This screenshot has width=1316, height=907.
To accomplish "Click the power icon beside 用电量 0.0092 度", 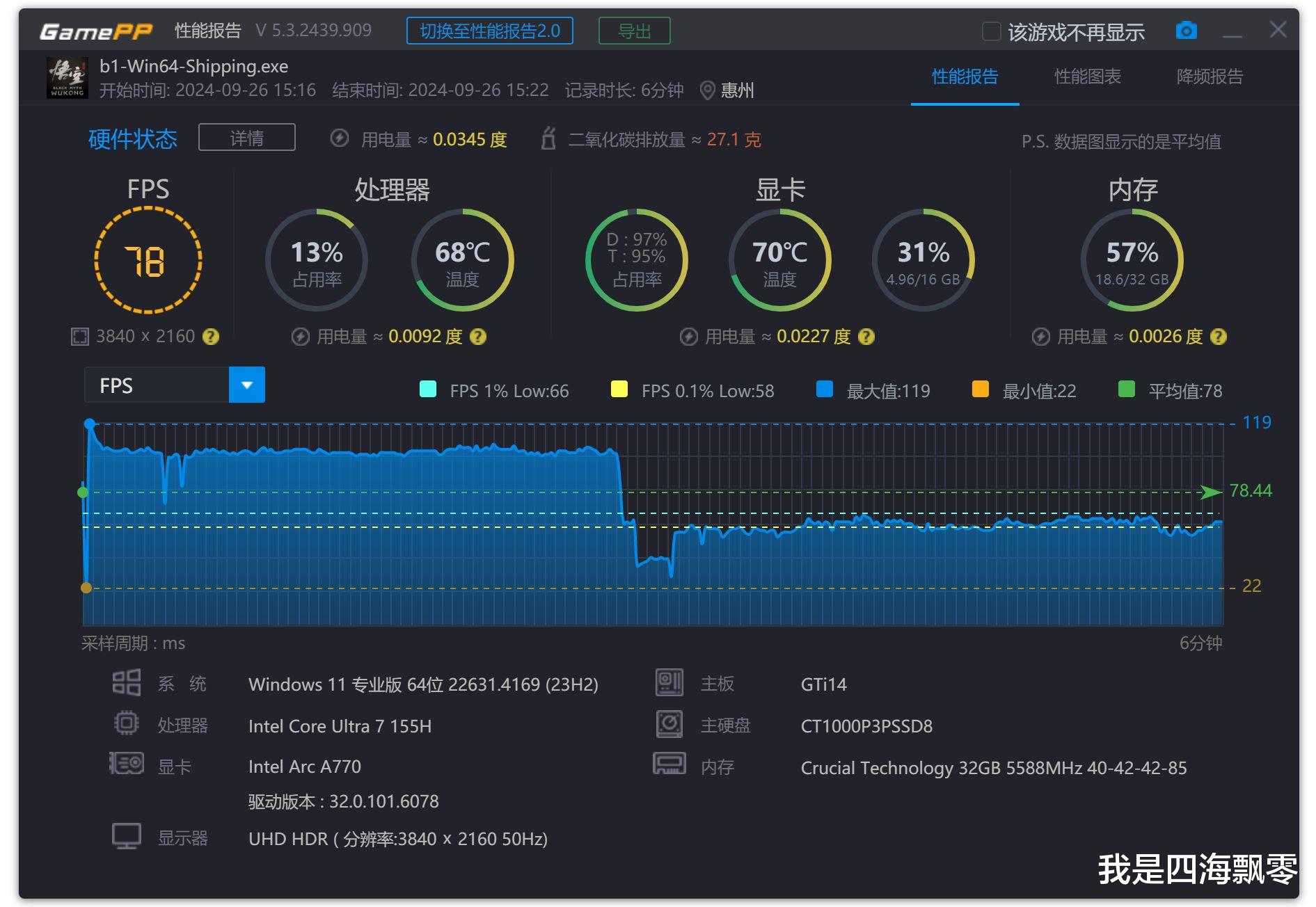I will [300, 337].
